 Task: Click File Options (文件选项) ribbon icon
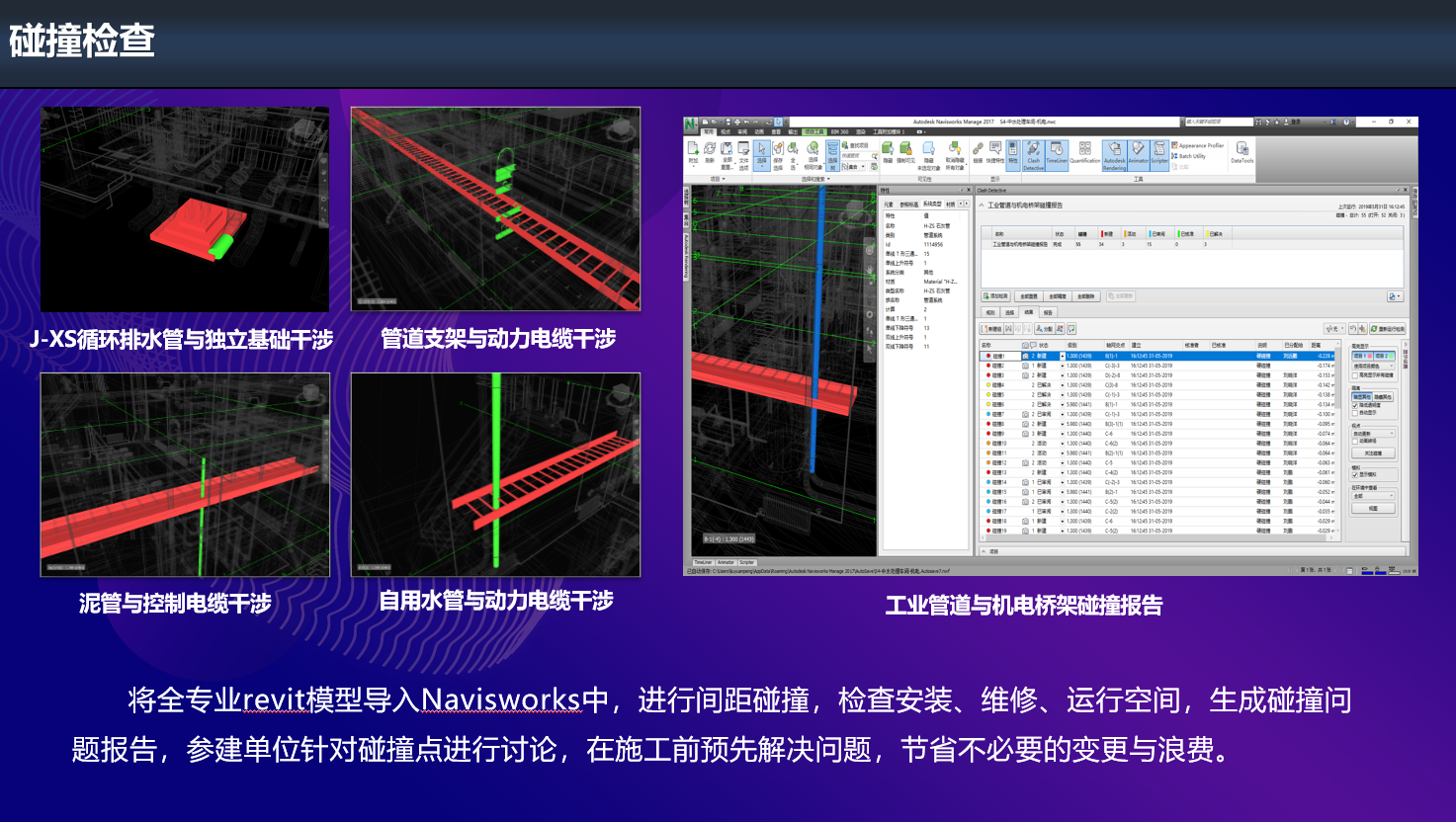(743, 155)
